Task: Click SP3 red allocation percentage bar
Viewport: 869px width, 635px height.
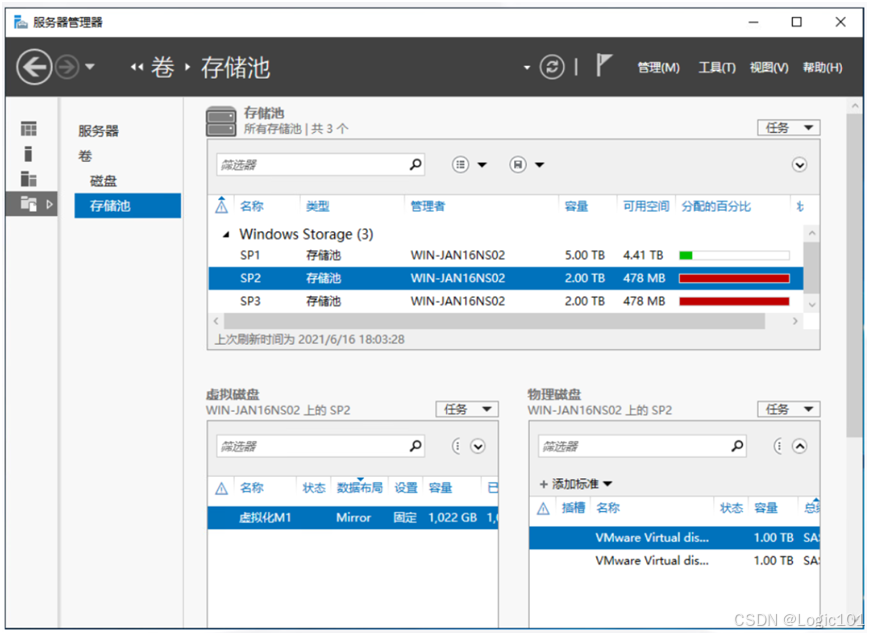Action: (x=734, y=301)
